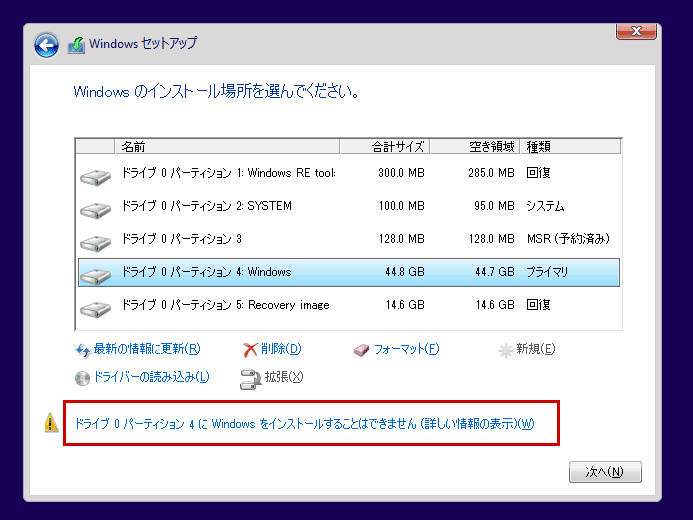The height and width of the screenshot is (520, 693).
Task: Click the grayed star New icon
Action: click(505, 351)
